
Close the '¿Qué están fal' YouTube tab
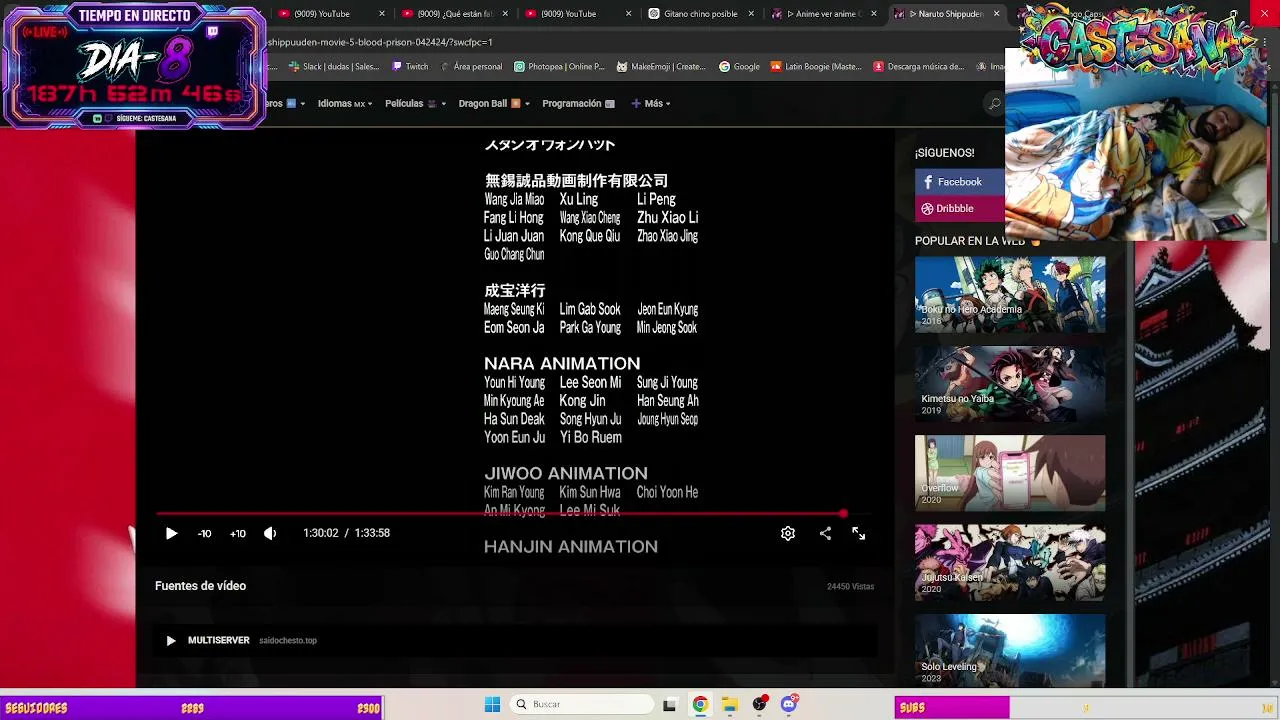[x=505, y=14]
